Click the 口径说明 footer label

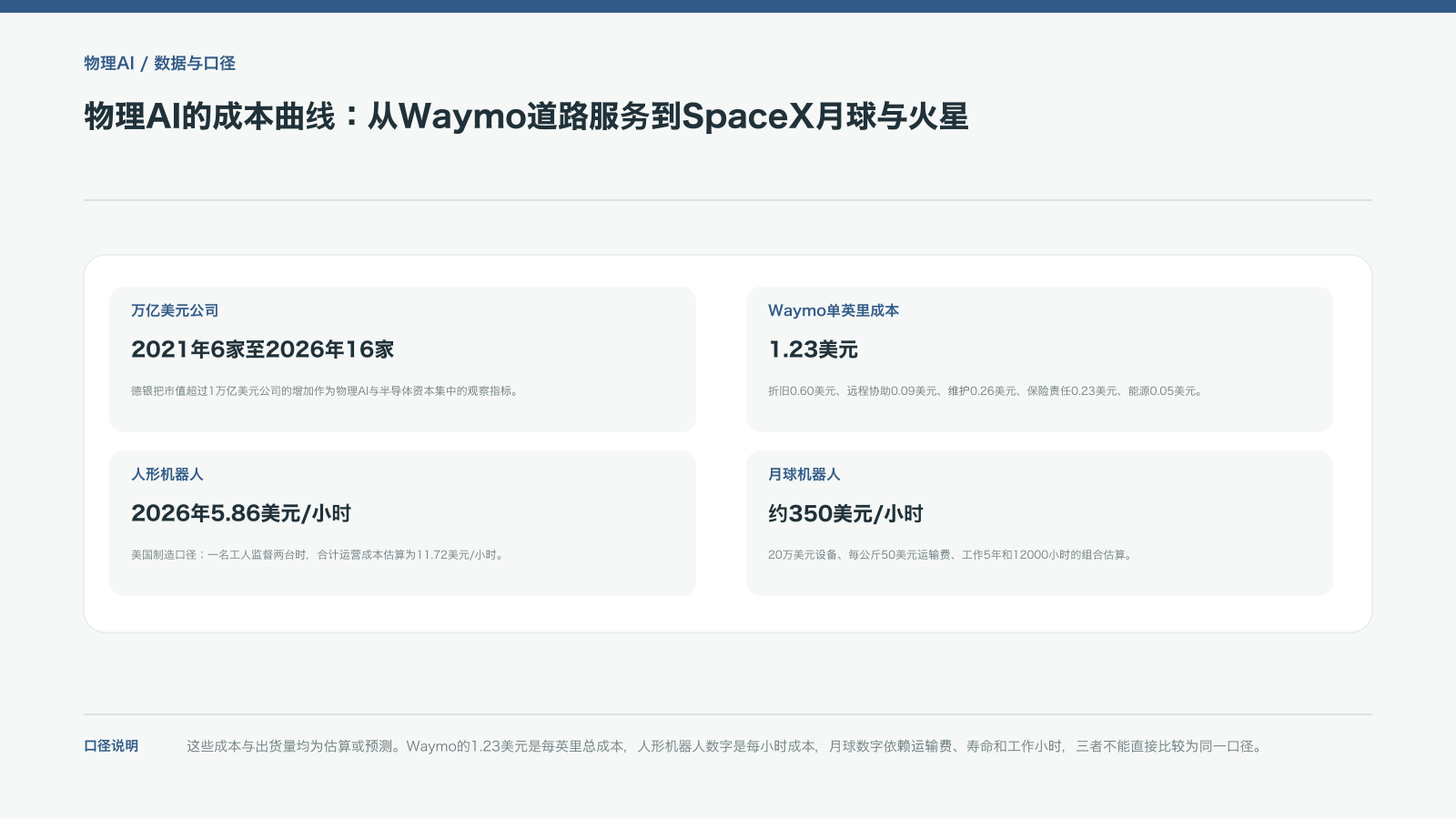[x=111, y=746]
